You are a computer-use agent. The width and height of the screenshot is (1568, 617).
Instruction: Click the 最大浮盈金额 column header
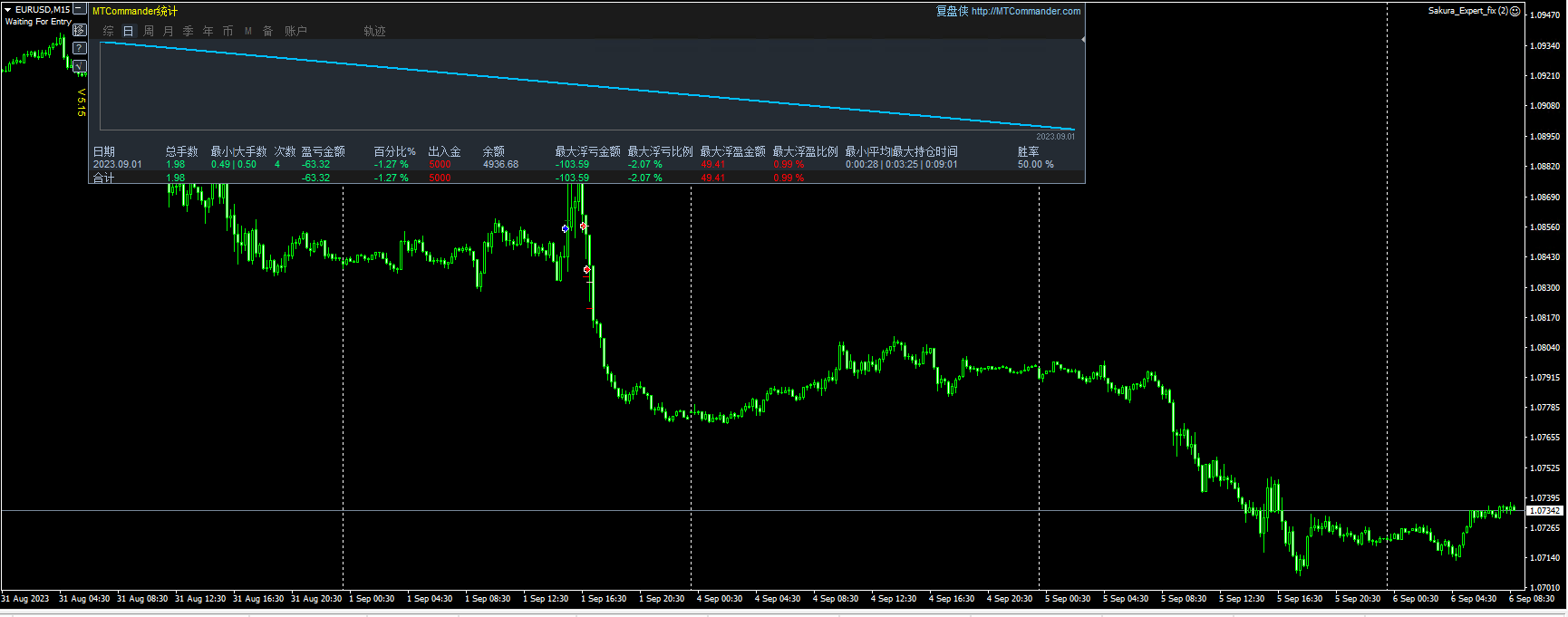[x=733, y=151]
